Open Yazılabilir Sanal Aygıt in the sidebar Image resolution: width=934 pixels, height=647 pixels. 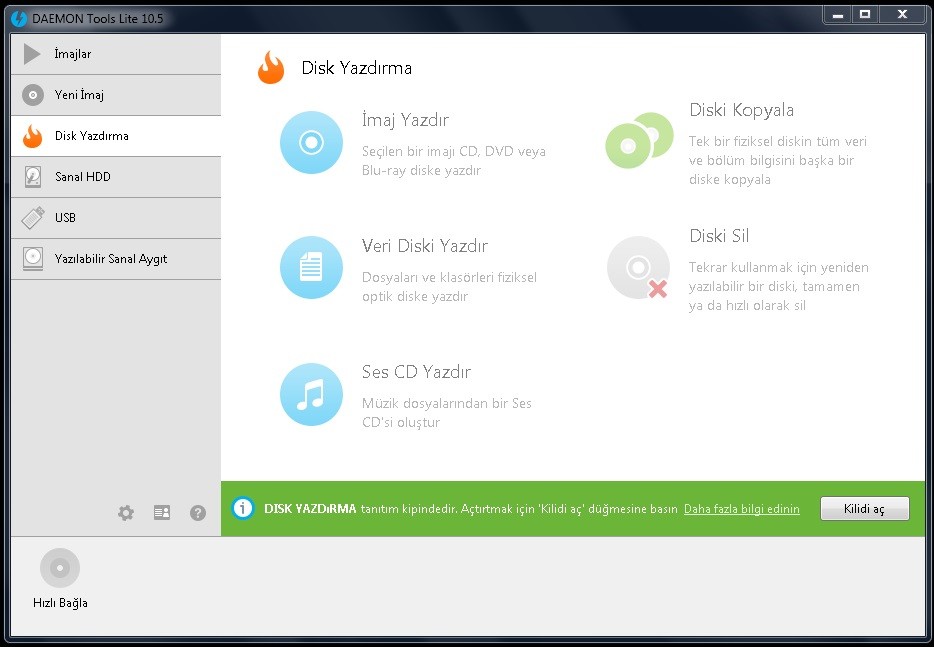(x=116, y=259)
